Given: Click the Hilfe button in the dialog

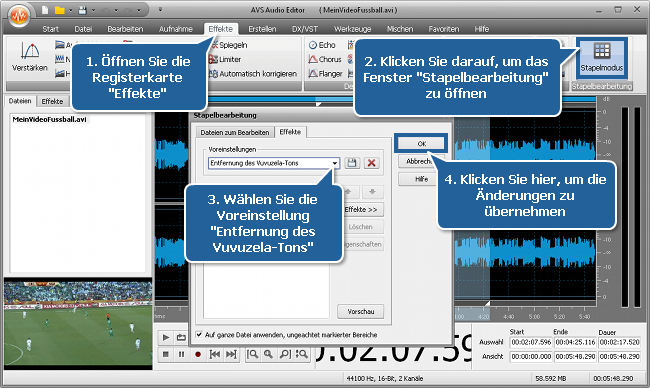Looking at the screenshot, I should point(417,179).
